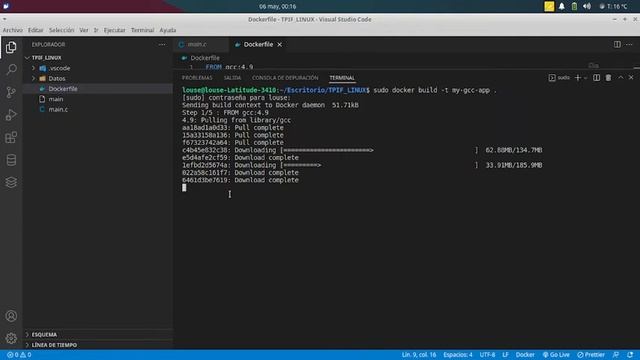Image resolution: width=640 pixels, height=360 pixels.
Task: Change language mode Docker in status bar
Action: pyautogui.click(x=525, y=355)
